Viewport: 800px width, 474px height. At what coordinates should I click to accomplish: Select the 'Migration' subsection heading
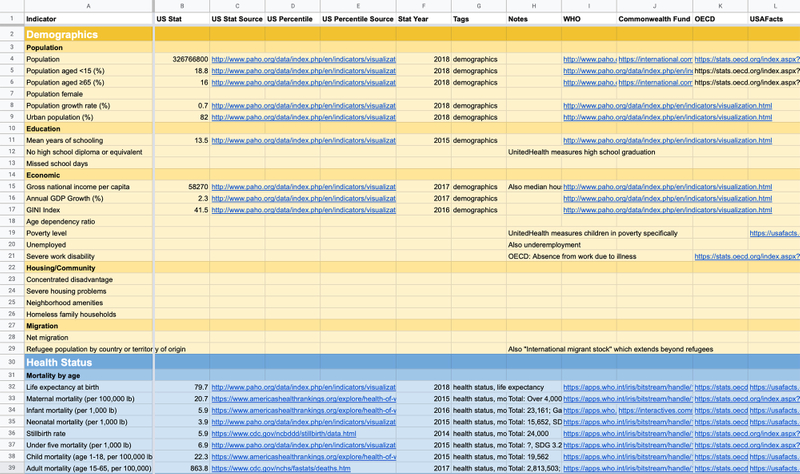(x=88, y=326)
